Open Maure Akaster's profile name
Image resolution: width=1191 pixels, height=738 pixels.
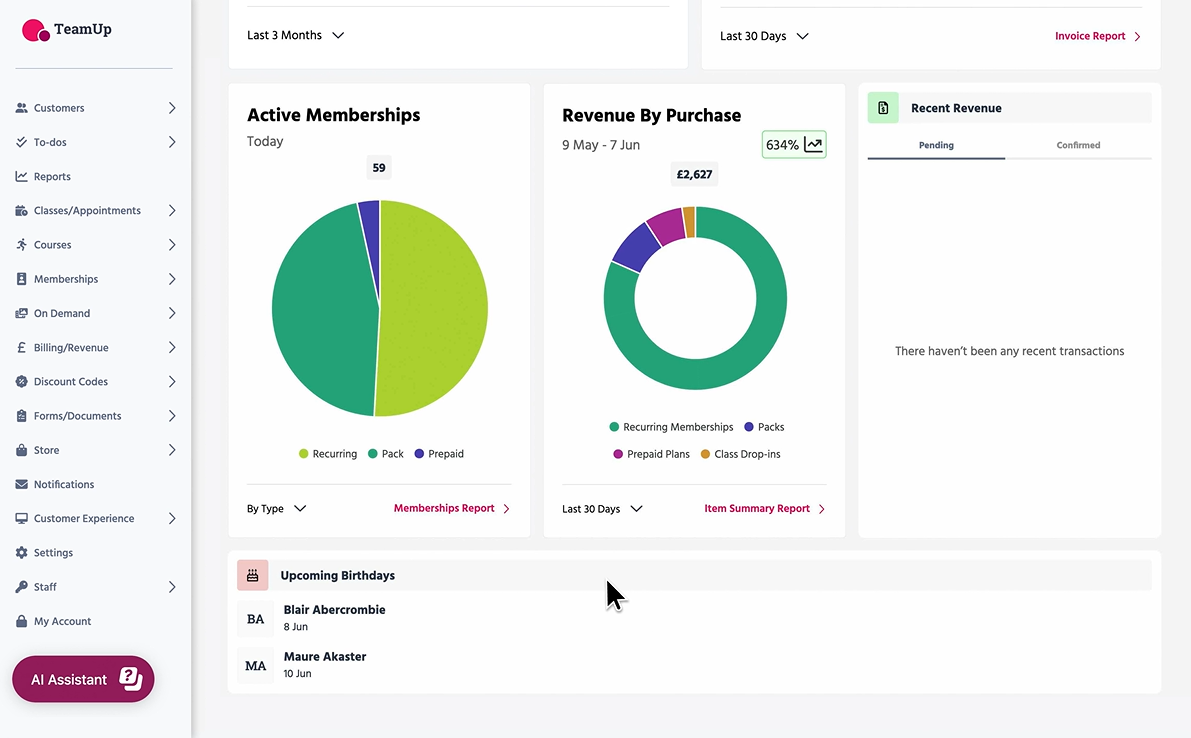[x=324, y=657]
